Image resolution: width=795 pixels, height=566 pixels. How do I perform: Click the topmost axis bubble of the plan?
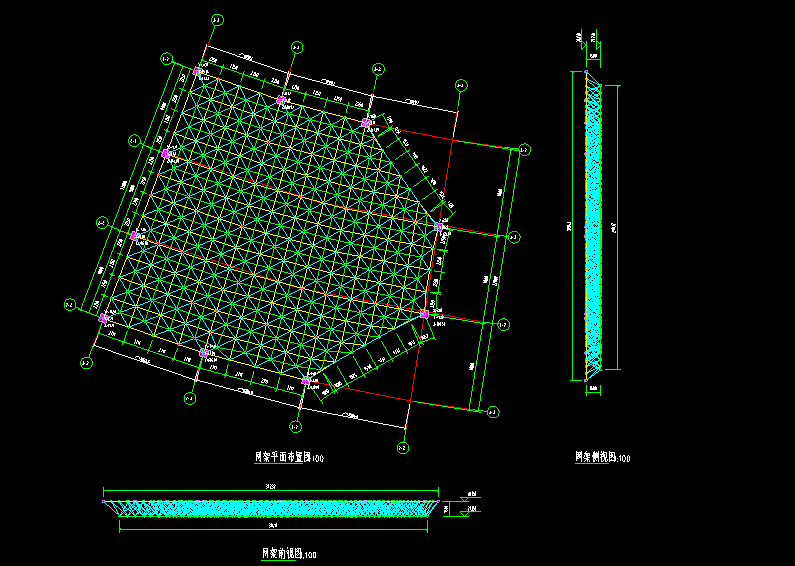[x=218, y=19]
